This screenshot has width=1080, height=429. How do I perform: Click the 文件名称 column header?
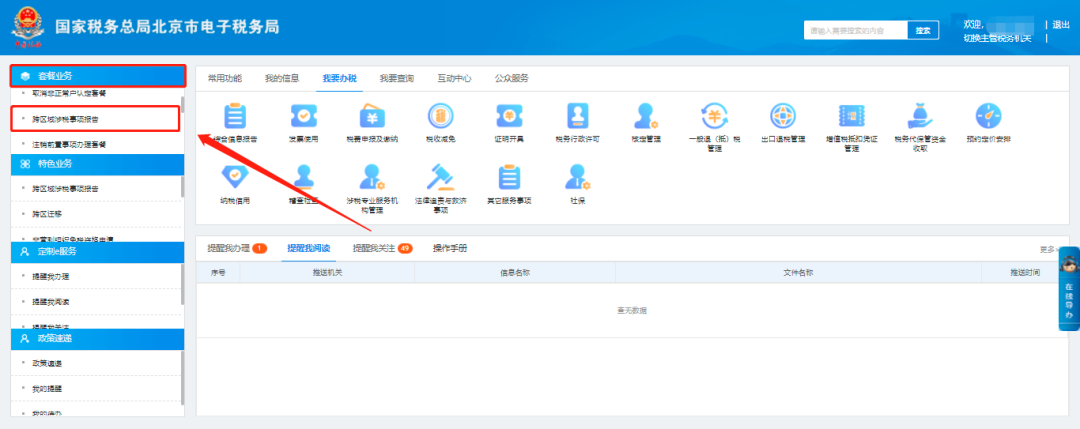(798, 273)
